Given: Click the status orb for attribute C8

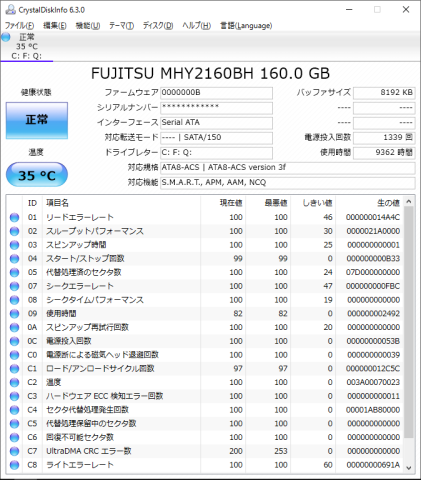Looking at the screenshot, I should pos(14,465).
